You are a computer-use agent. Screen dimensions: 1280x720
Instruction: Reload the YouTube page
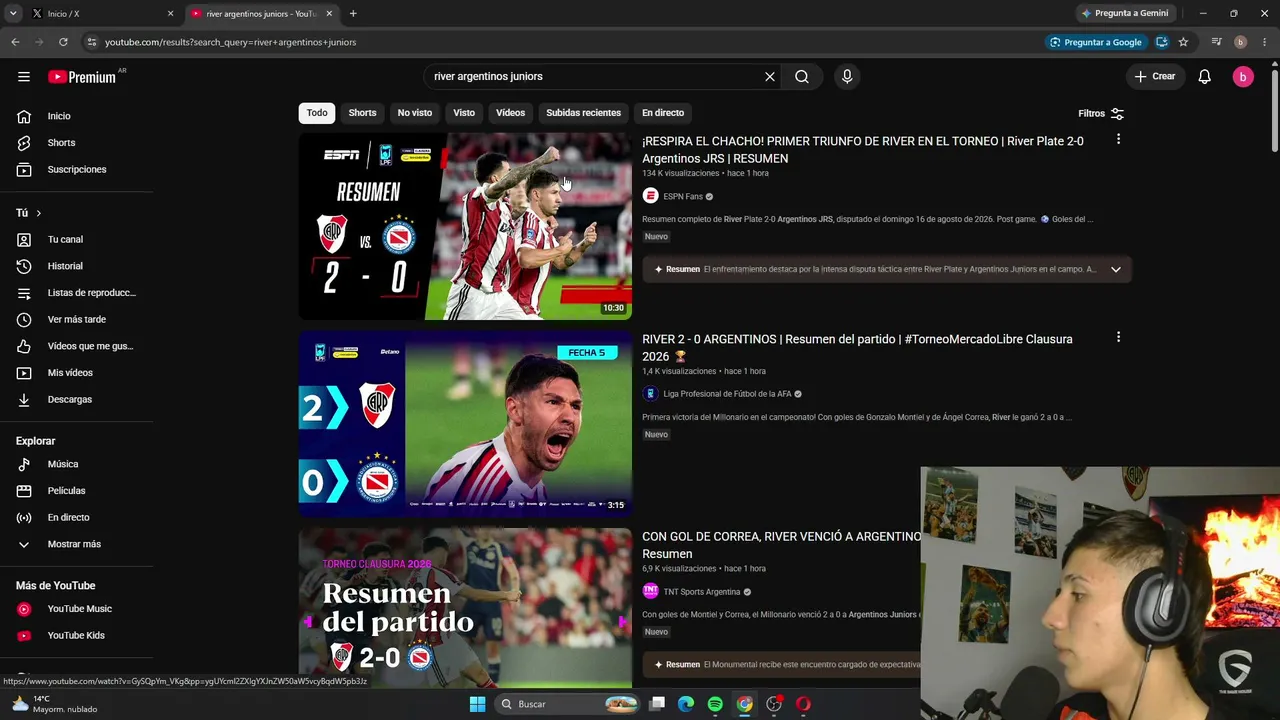click(x=63, y=42)
